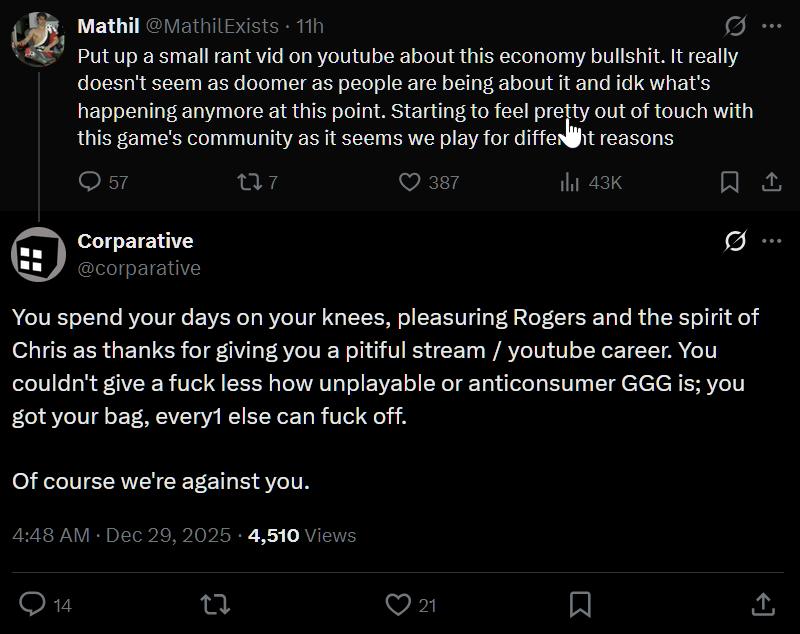Open more options on Corparative's post
800x634 pixels.
click(x=772, y=241)
